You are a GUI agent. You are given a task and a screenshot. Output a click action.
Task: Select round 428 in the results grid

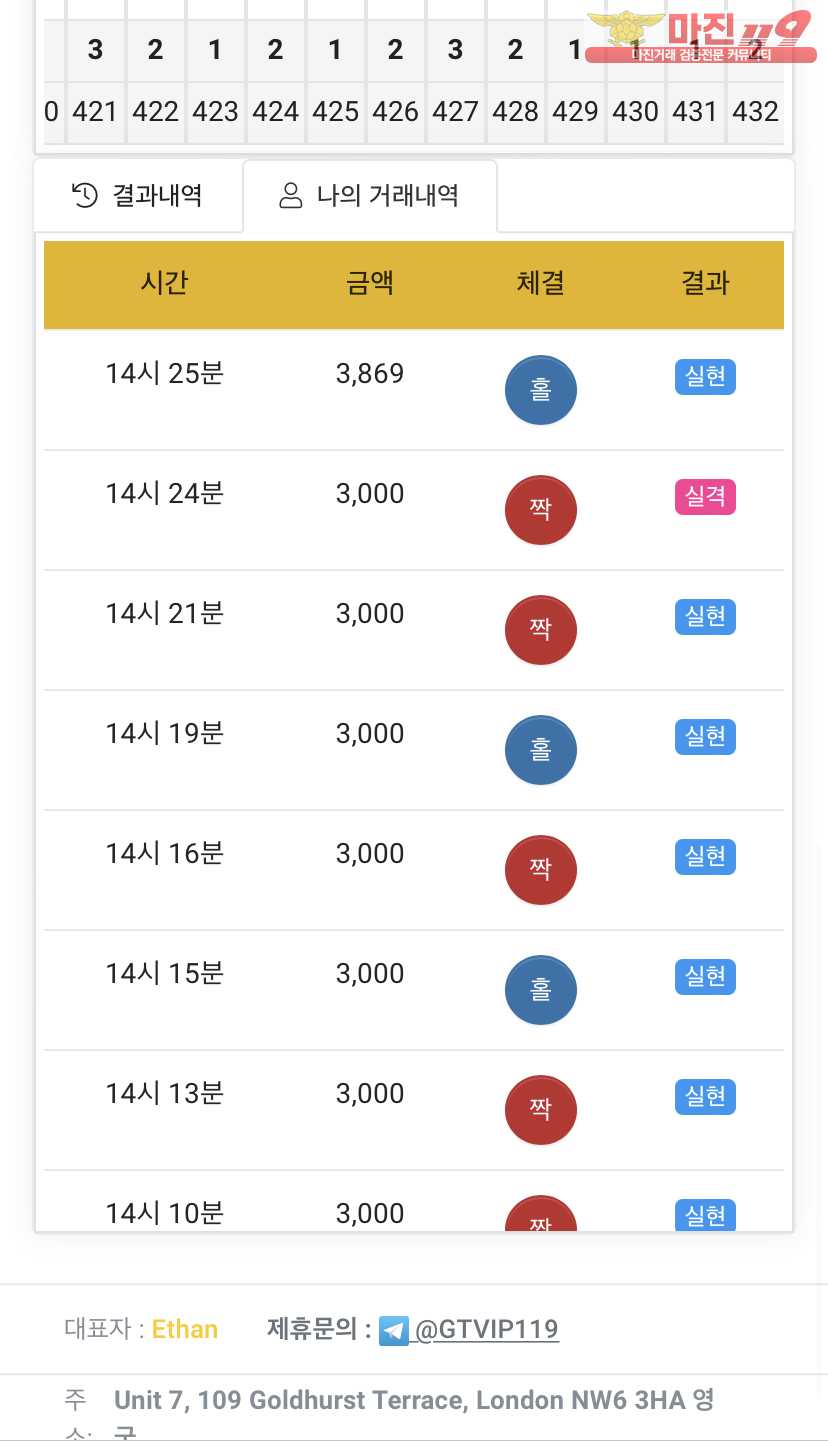pos(515,112)
